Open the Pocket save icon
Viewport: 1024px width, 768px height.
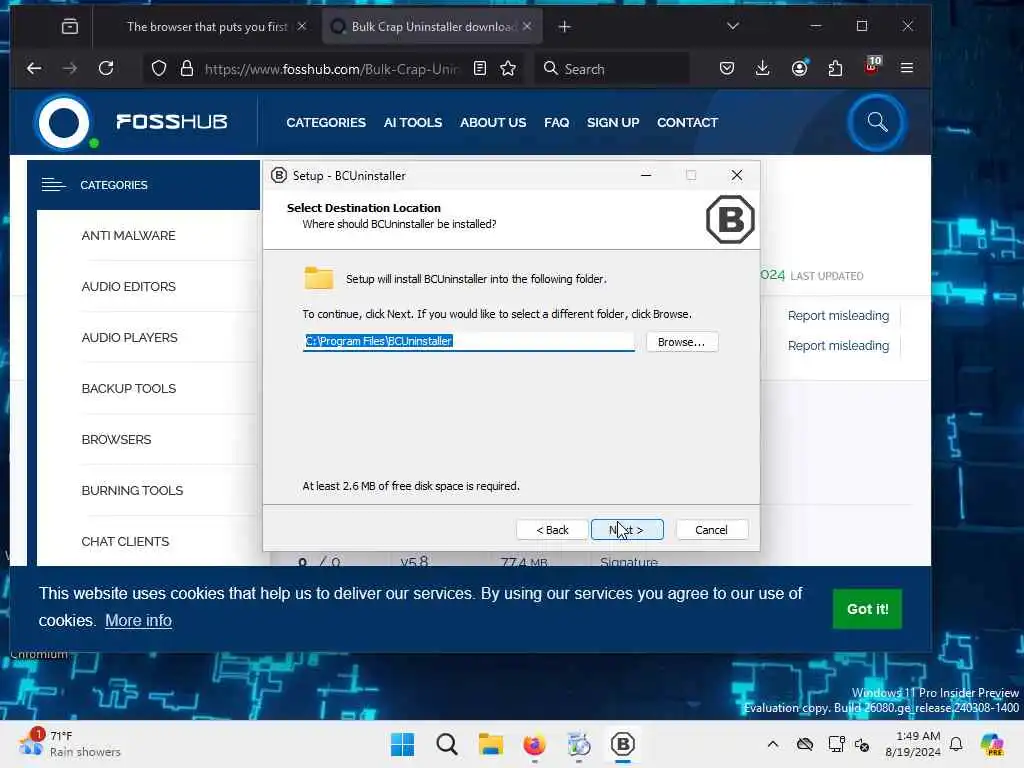[727, 68]
